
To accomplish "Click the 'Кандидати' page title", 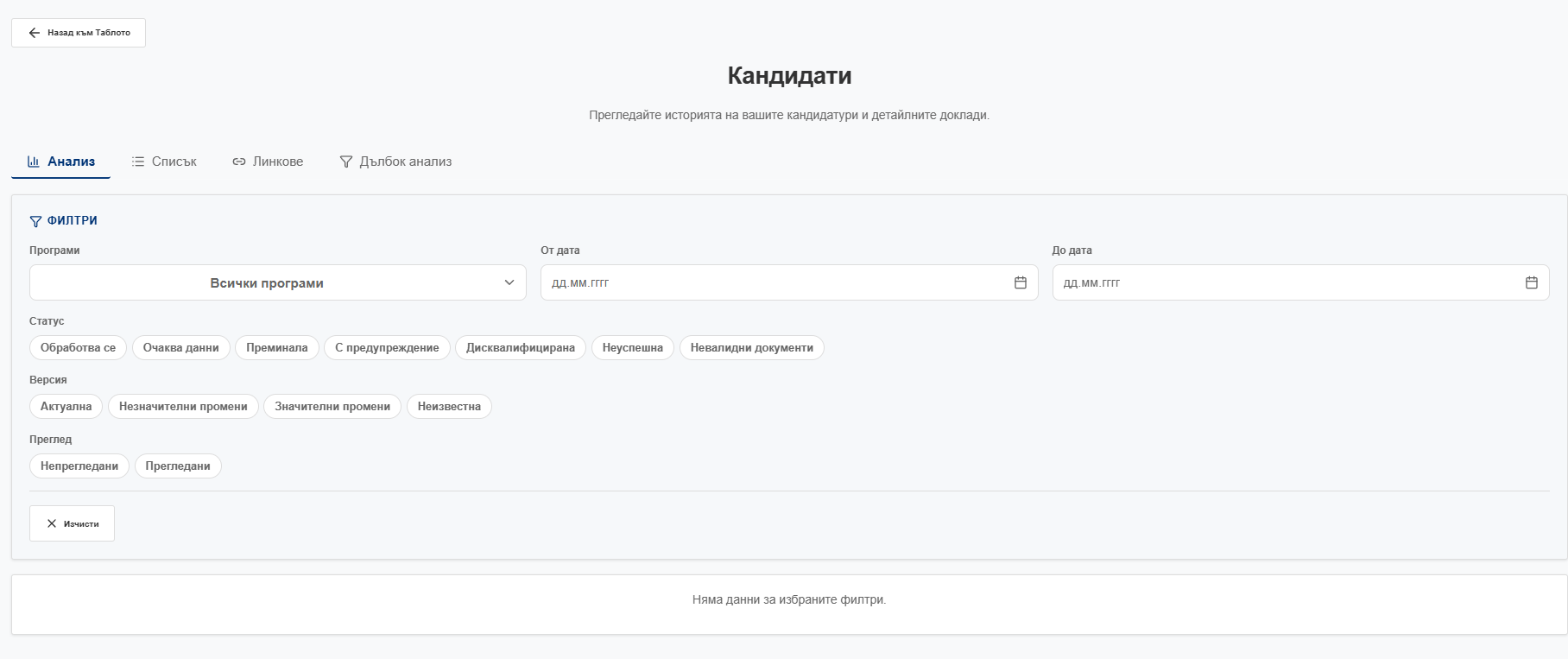I will (789, 76).
